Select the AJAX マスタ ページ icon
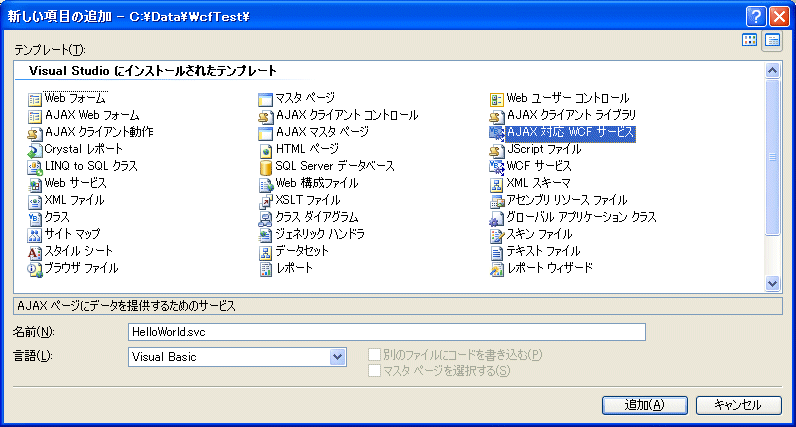This screenshot has height=427, width=796. 266,134
